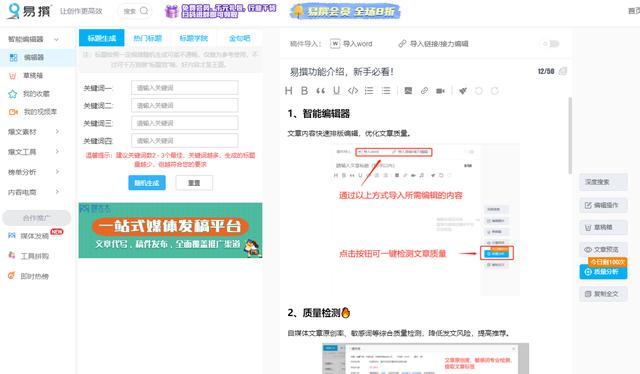This screenshot has height=374, width=640.
Task: Click the 关键词二 input field
Action: tap(184, 105)
